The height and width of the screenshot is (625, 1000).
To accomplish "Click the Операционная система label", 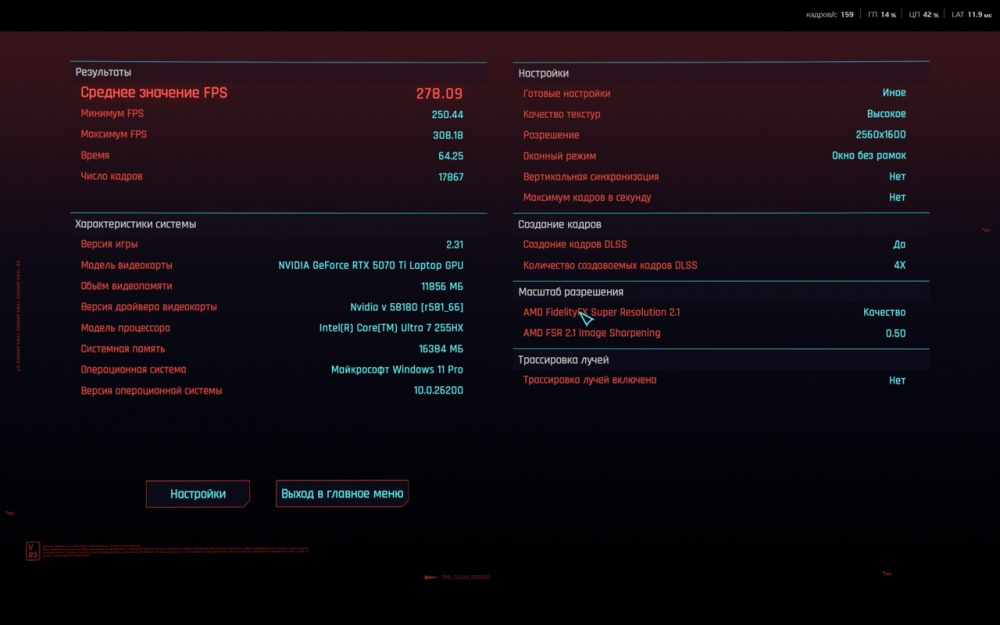I will (133, 370).
